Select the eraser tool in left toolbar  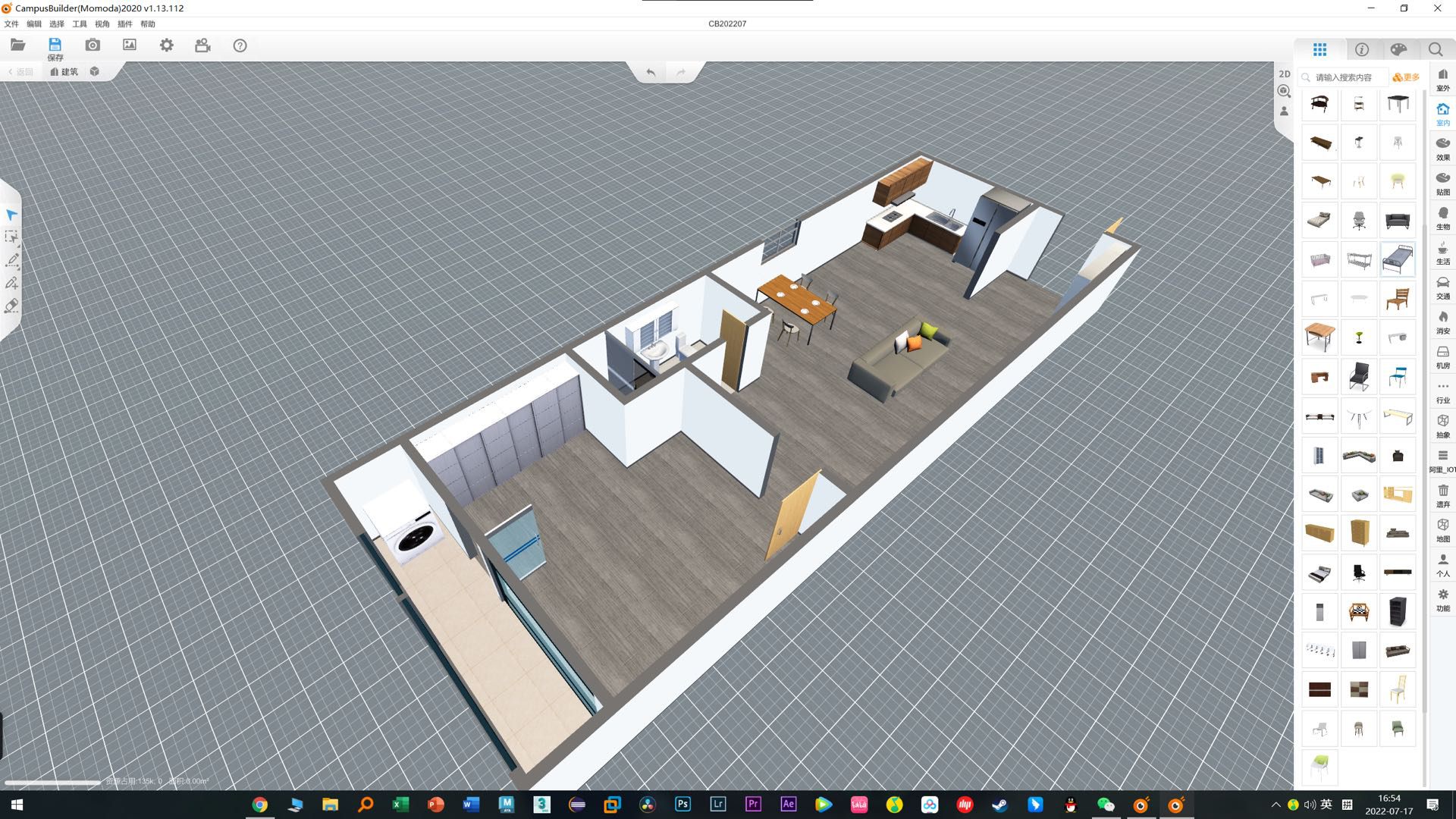pyautogui.click(x=11, y=306)
